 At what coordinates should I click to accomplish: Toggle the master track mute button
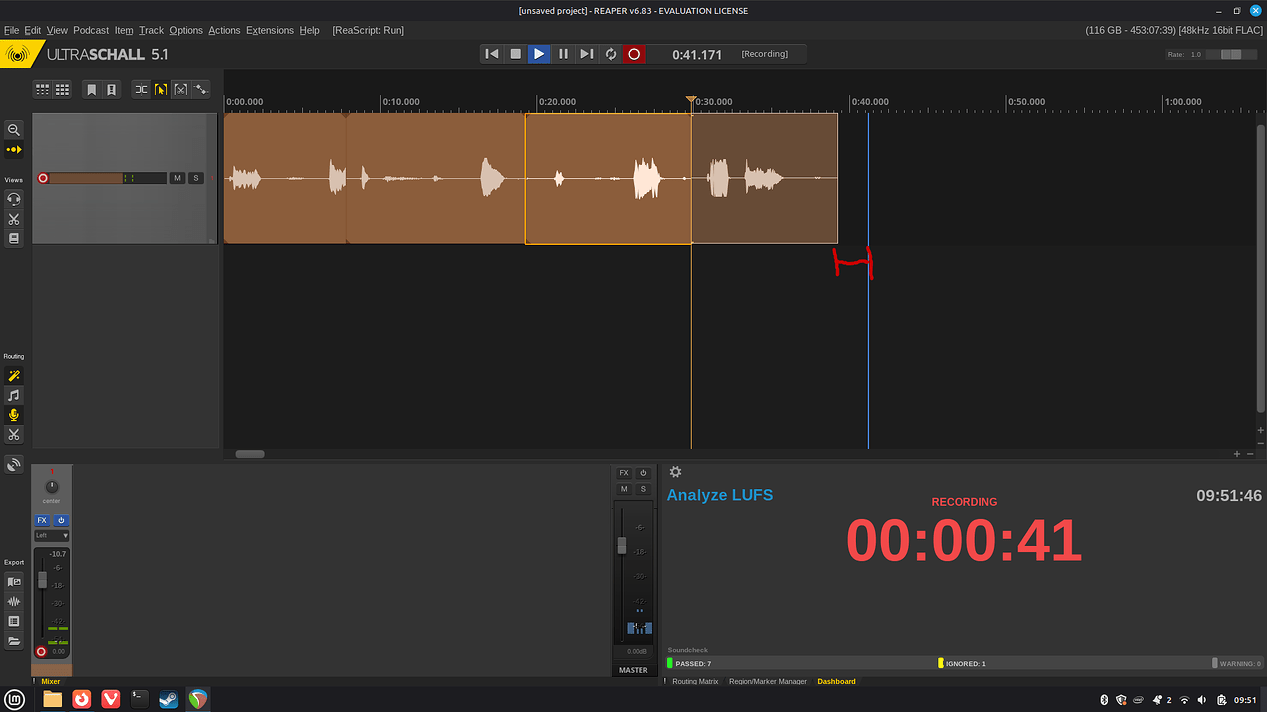(x=624, y=489)
